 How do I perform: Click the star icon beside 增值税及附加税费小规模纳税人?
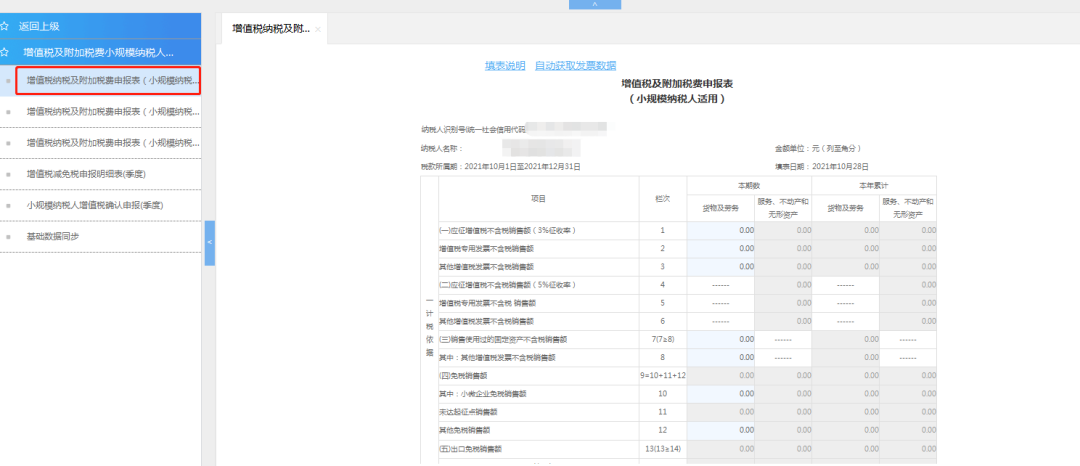4,52
